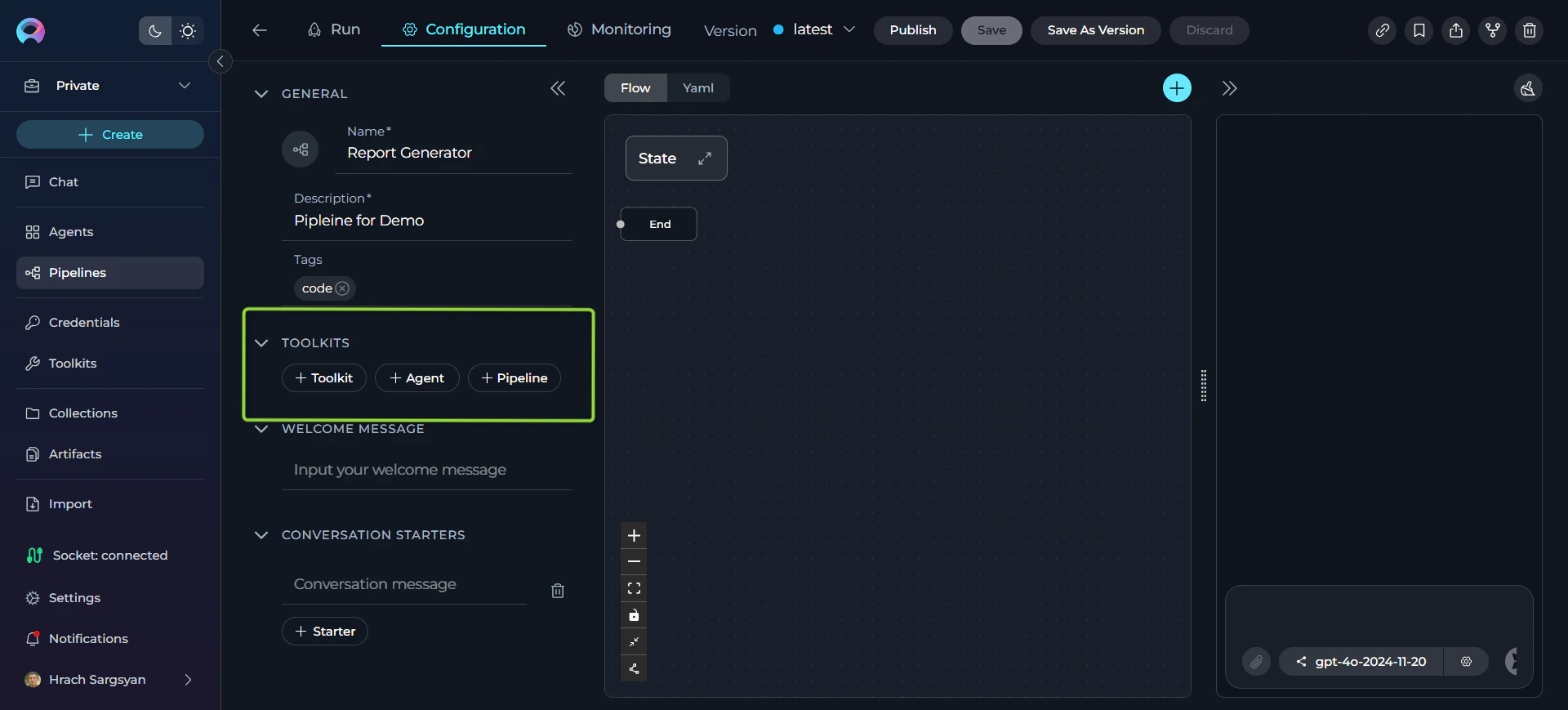Click the export share icon
This screenshot has height=710, width=1568.
click(x=1456, y=30)
